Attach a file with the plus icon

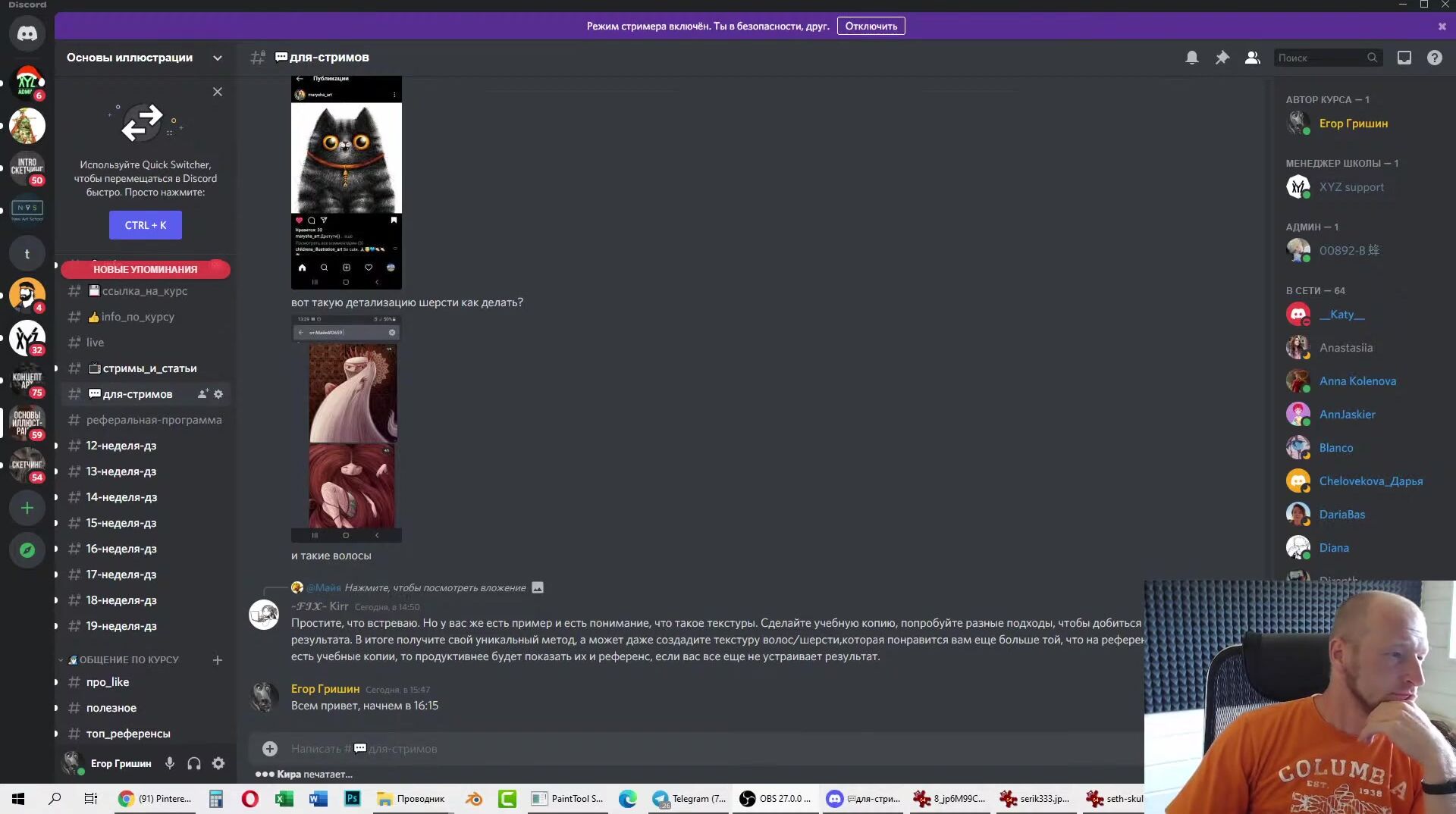click(269, 749)
